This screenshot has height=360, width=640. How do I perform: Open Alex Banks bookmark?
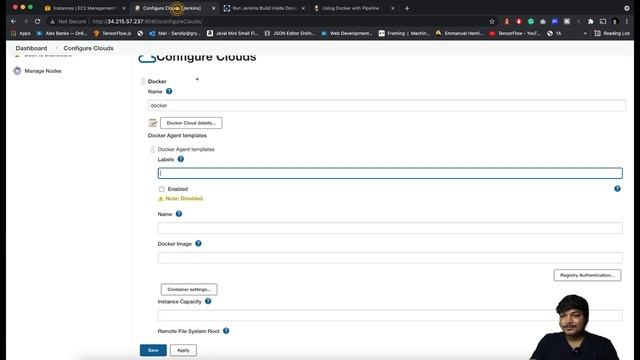(x=62, y=33)
